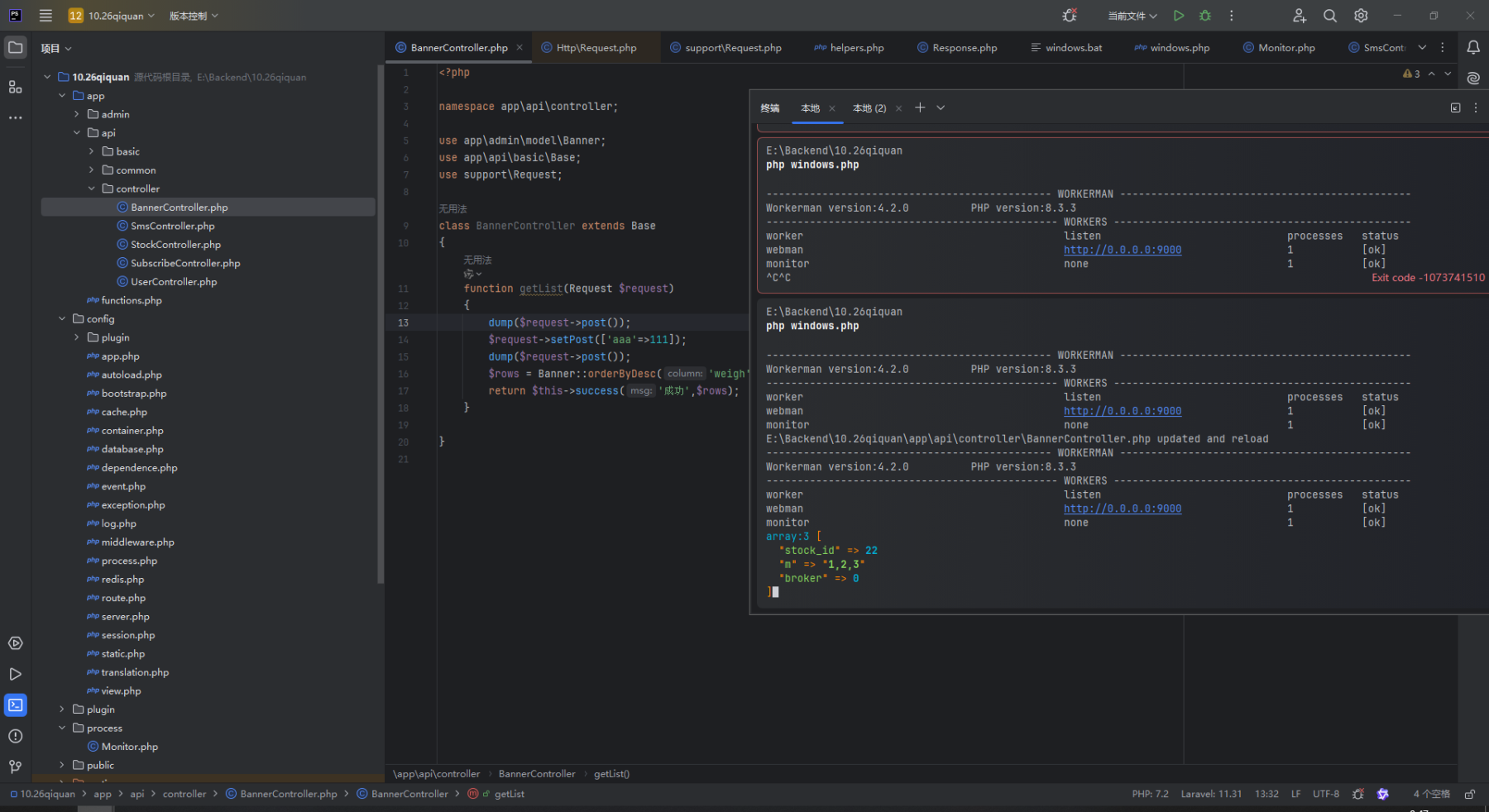
Task: Open the Structure tool window icon
Action: tap(16, 87)
